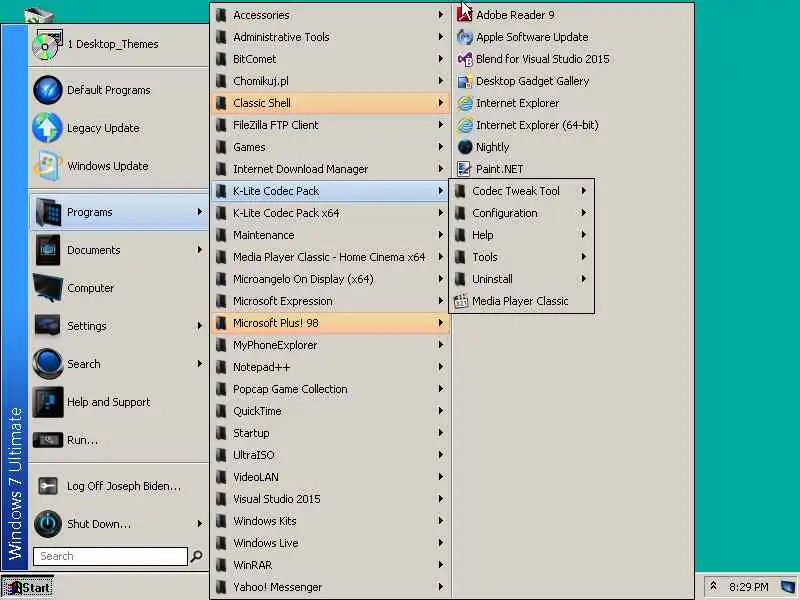Screen dimensions: 800x600
Task: Click the Windows Update icon
Action: [47, 165]
